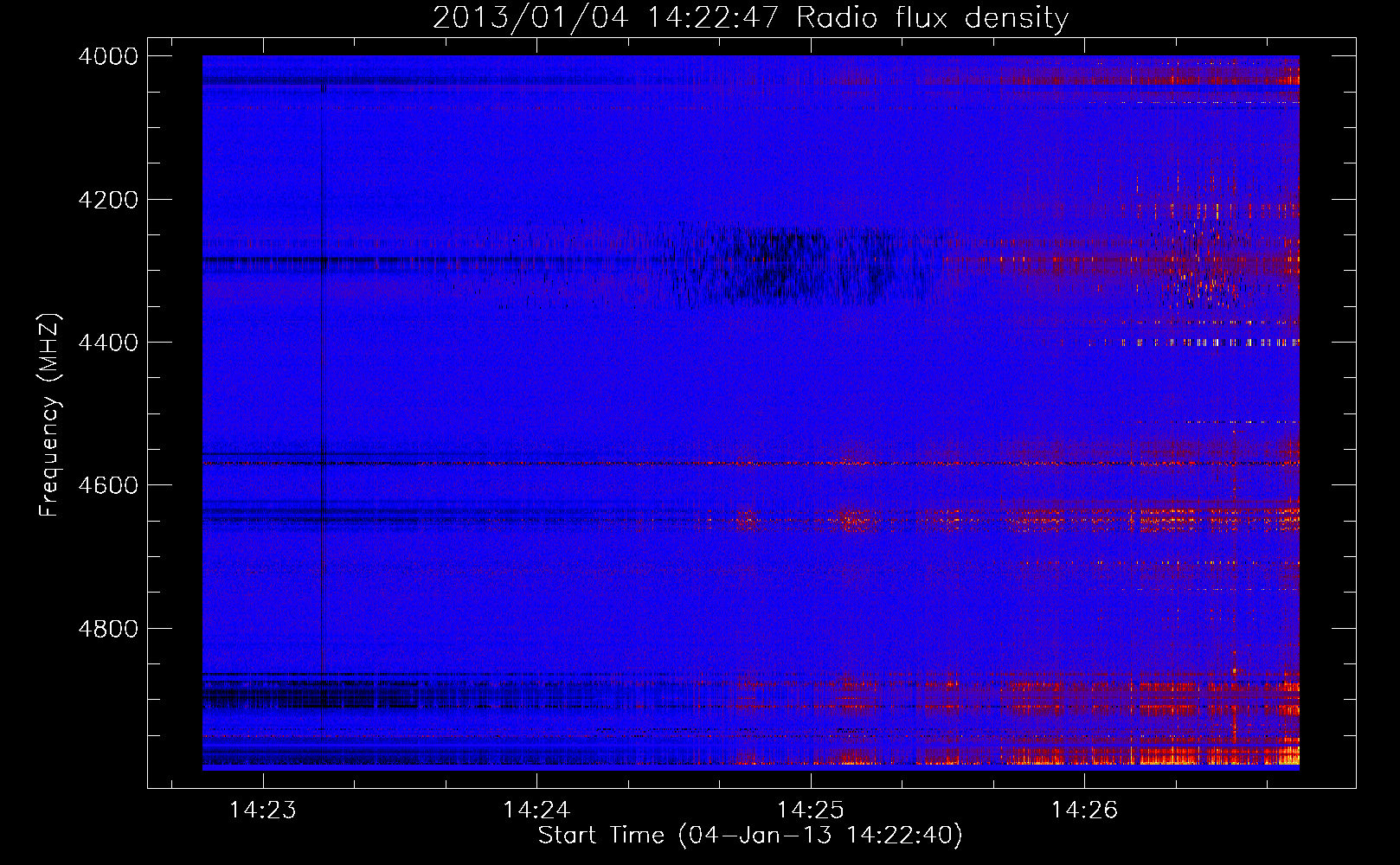Viewport: 1400px width, 865px height.
Task: Select the 4200 frequency tick label
Action: 108,200
